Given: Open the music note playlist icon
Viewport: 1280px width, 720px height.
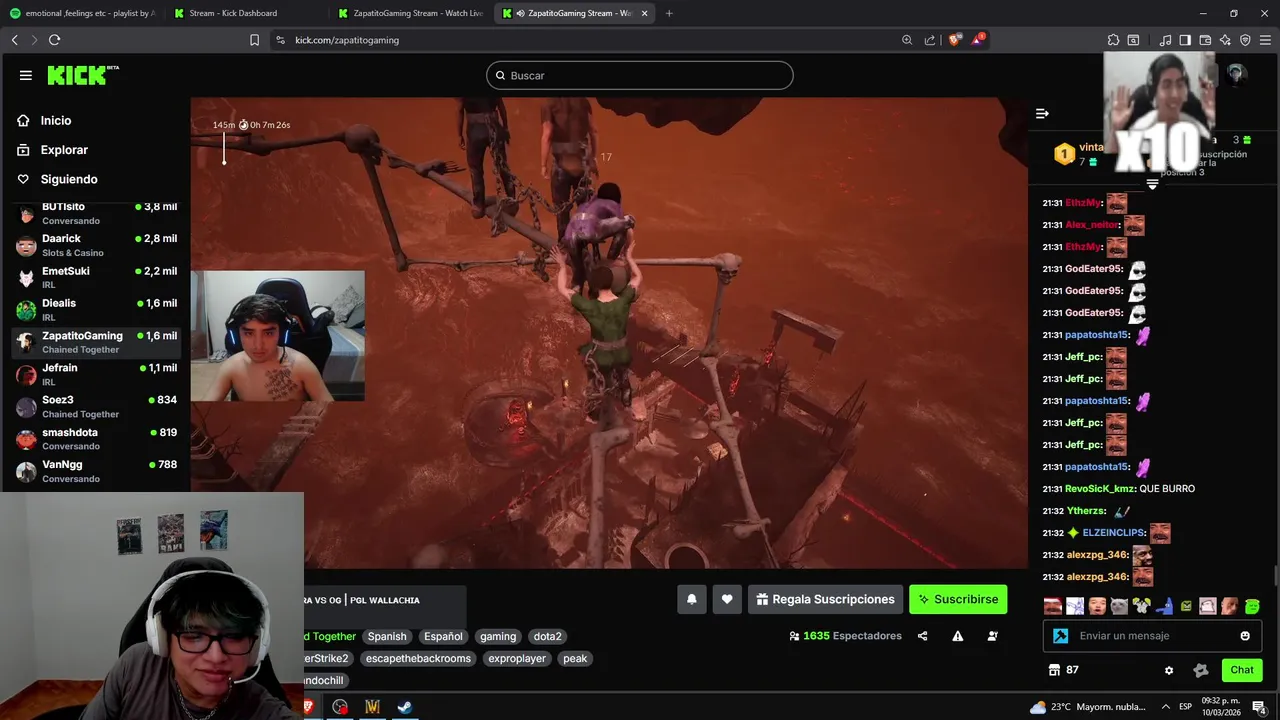Looking at the screenshot, I should [1165, 40].
